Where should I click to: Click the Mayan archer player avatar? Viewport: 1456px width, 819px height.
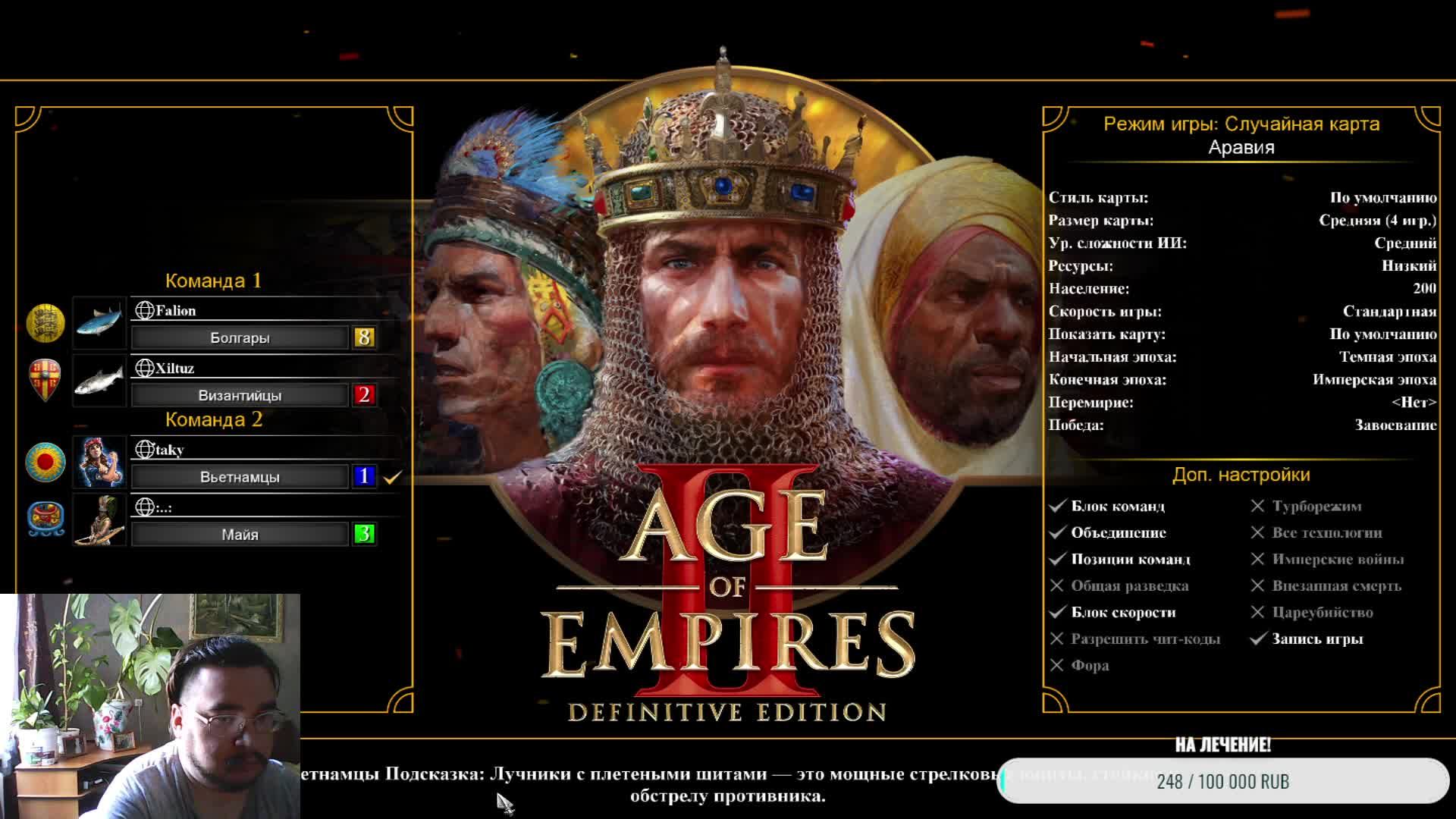(99, 519)
